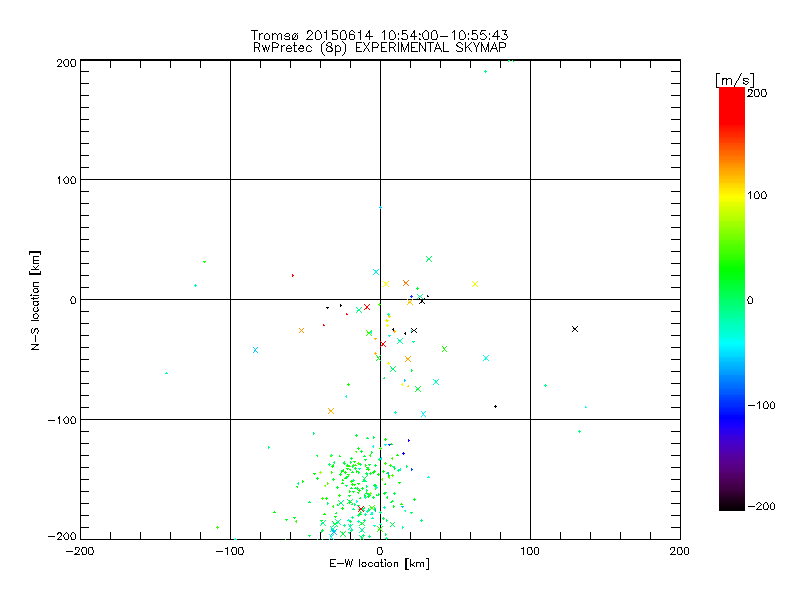Click the x-axis tick label '-200'
800x600 pixels.
(x=80, y=551)
